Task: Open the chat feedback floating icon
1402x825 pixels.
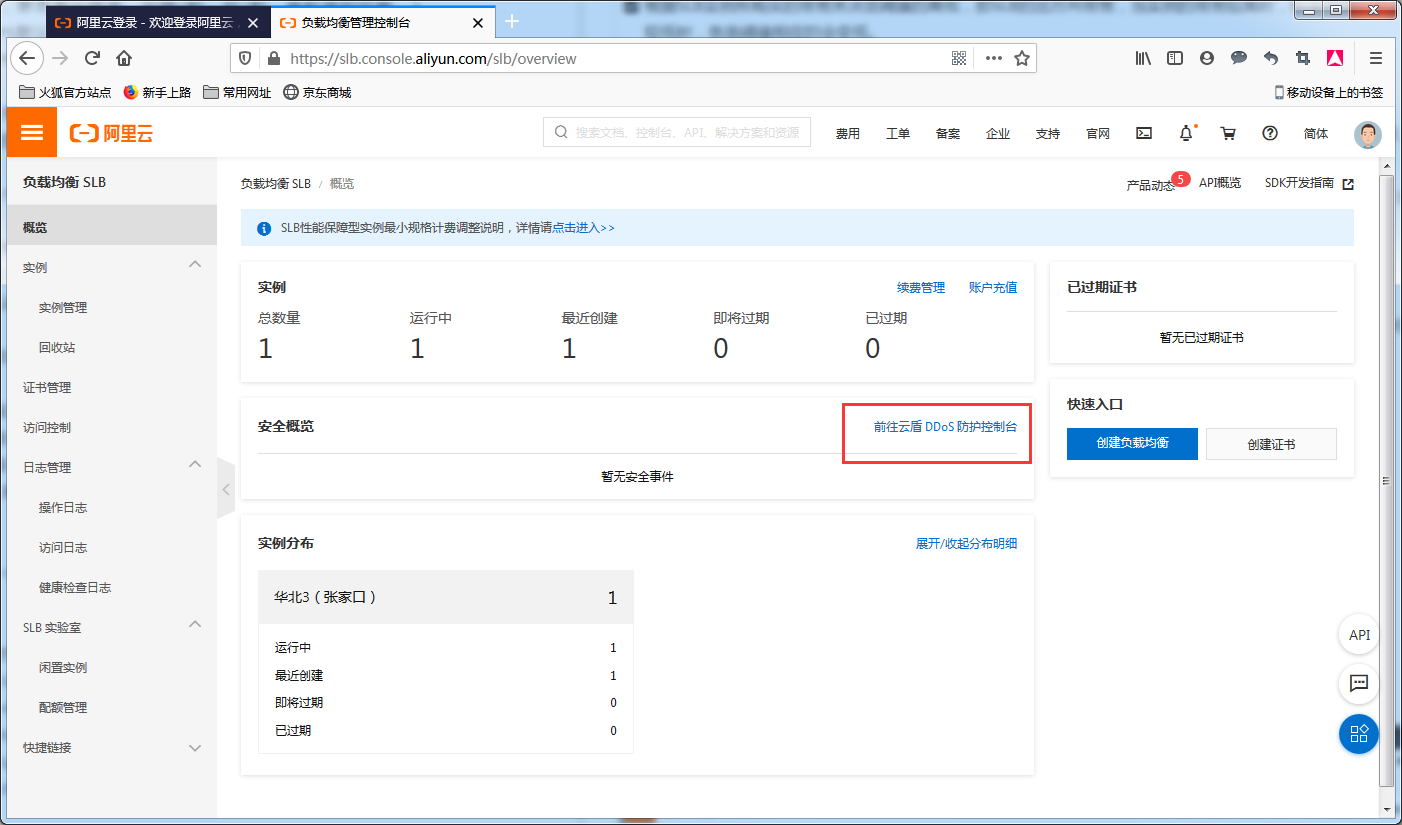Action: (1359, 684)
